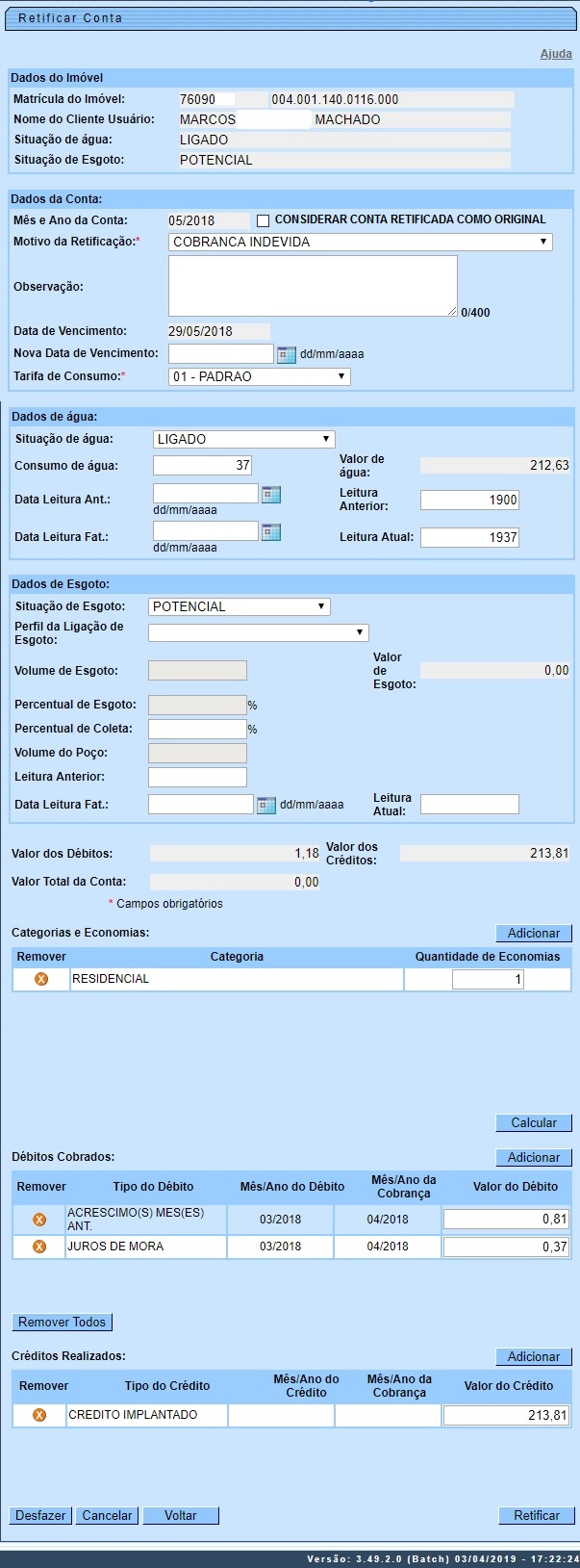Remove the CREDITO IMPLANTADO credit
Image resolution: width=580 pixels, height=1568 pixels.
click(39, 1415)
